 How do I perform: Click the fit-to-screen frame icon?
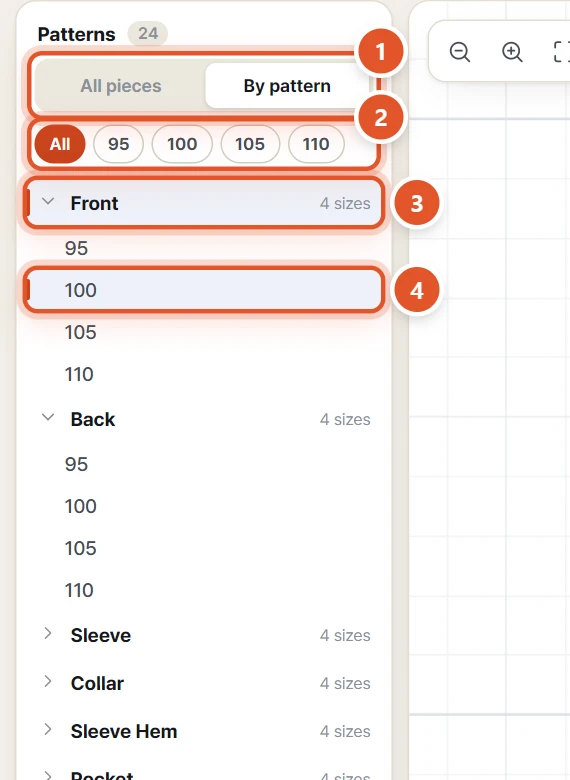click(562, 52)
